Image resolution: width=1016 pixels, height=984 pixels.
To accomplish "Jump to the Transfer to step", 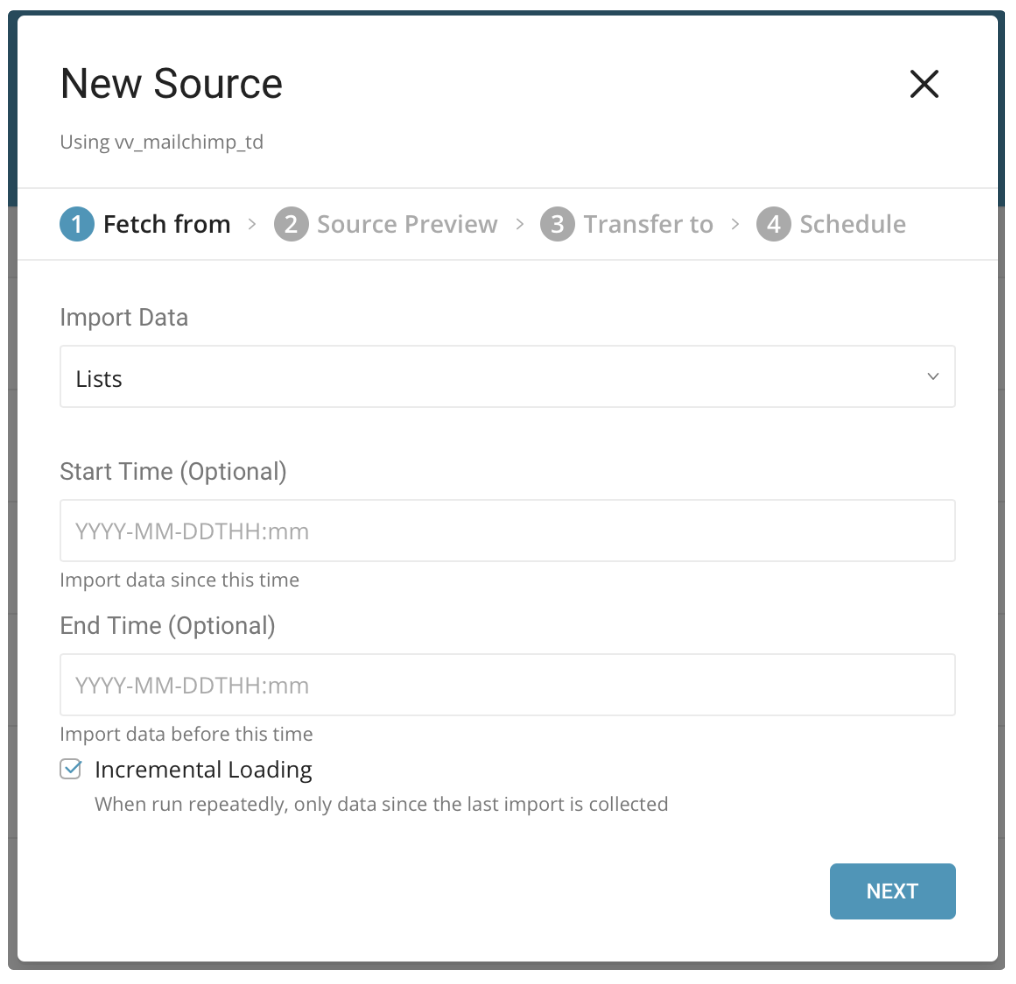I will coord(648,224).
